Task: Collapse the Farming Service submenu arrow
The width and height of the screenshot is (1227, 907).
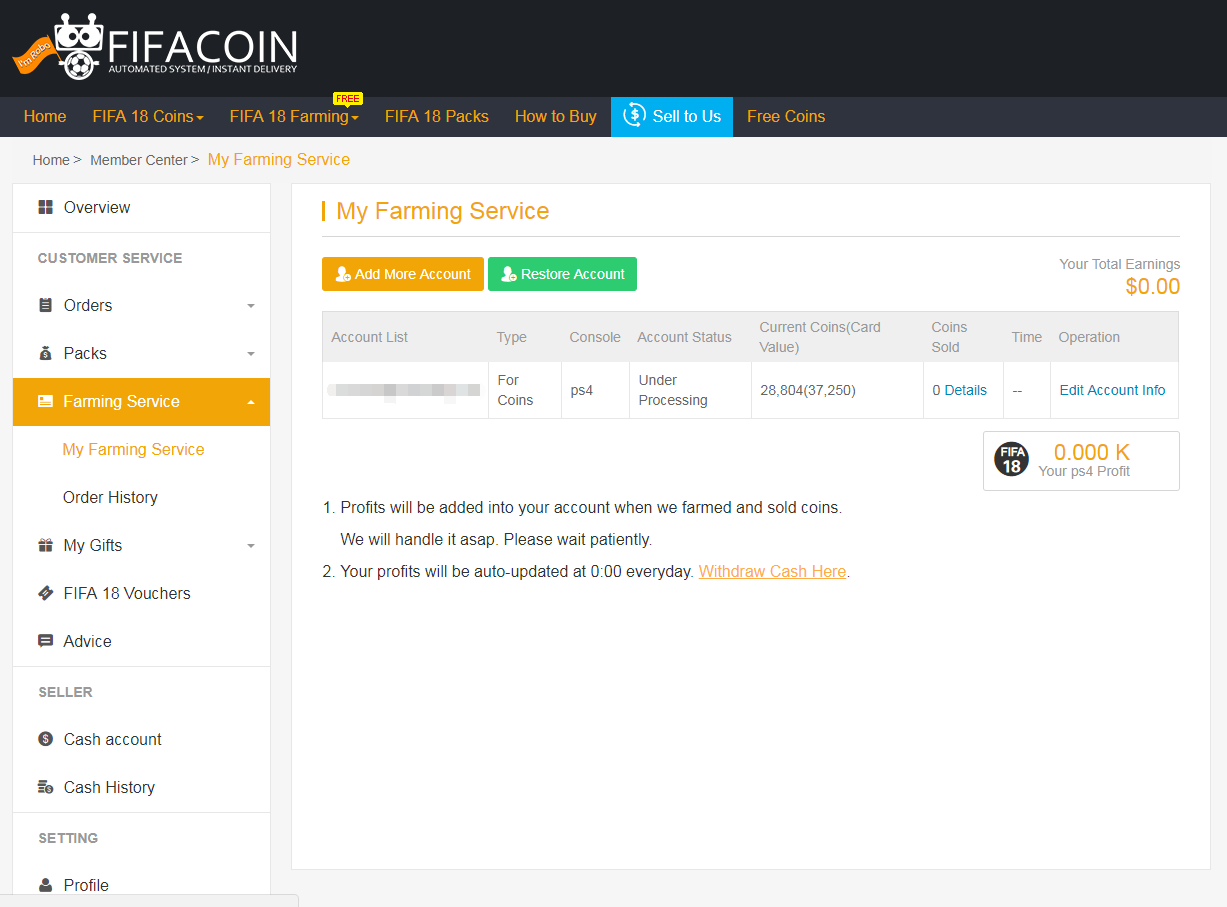Action: pos(251,402)
